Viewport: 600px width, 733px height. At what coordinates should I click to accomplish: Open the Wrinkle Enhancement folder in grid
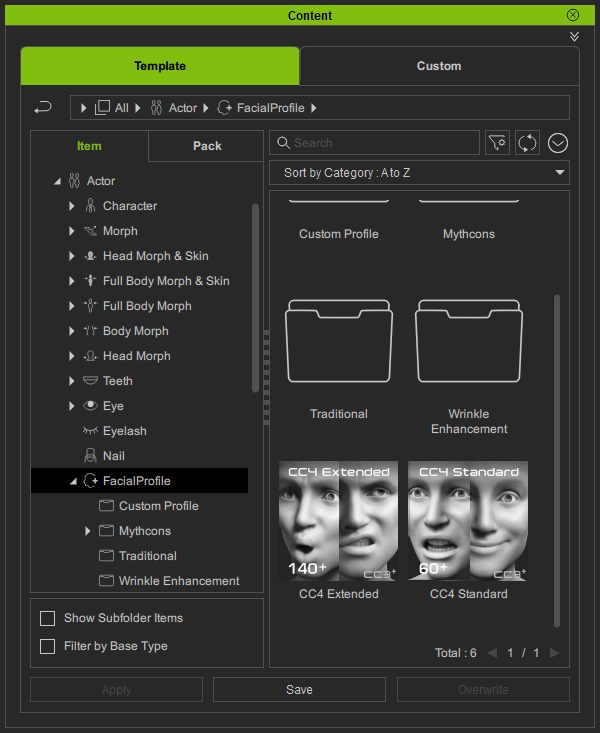(x=469, y=341)
